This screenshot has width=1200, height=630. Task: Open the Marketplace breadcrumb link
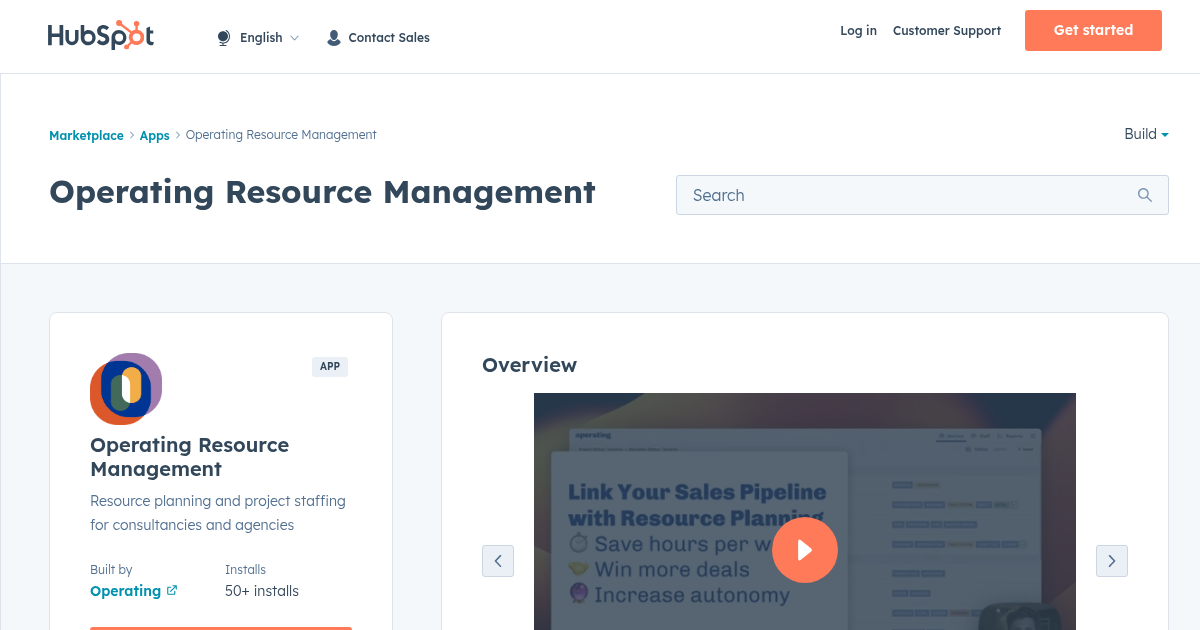[x=86, y=135]
